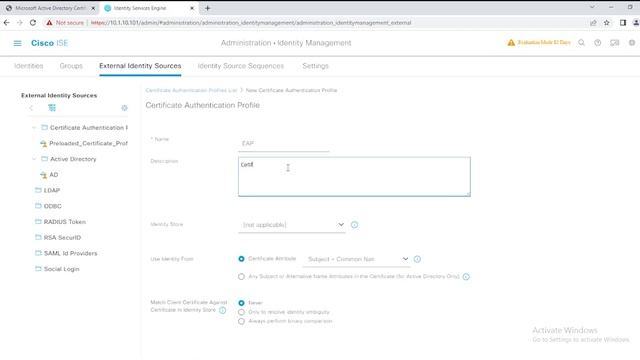
Task: Click the search magnifier icon in header
Action: [x=582, y=42]
